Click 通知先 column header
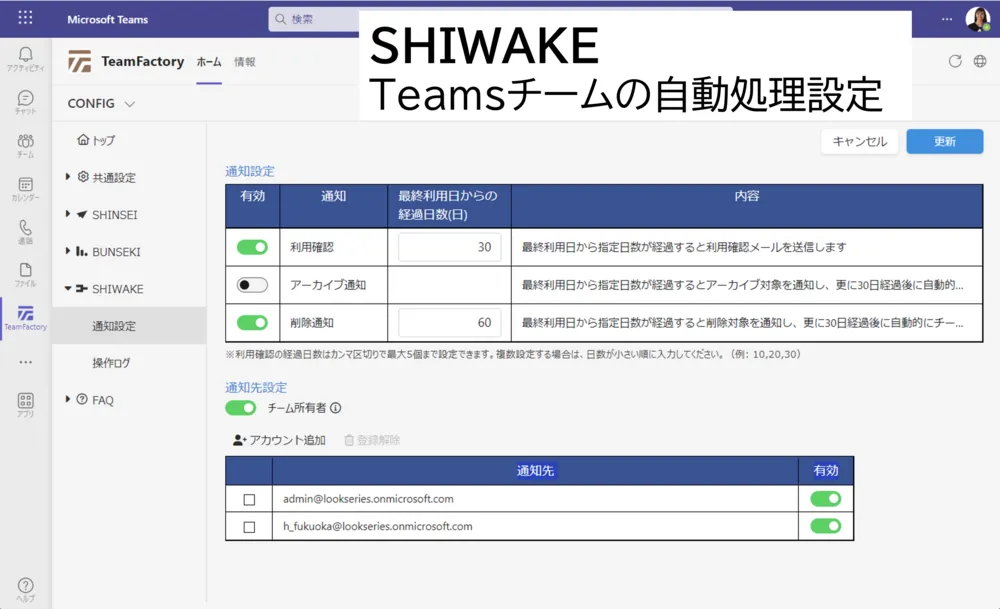Viewport: 1000px width, 609px height. pyautogui.click(x=535, y=471)
